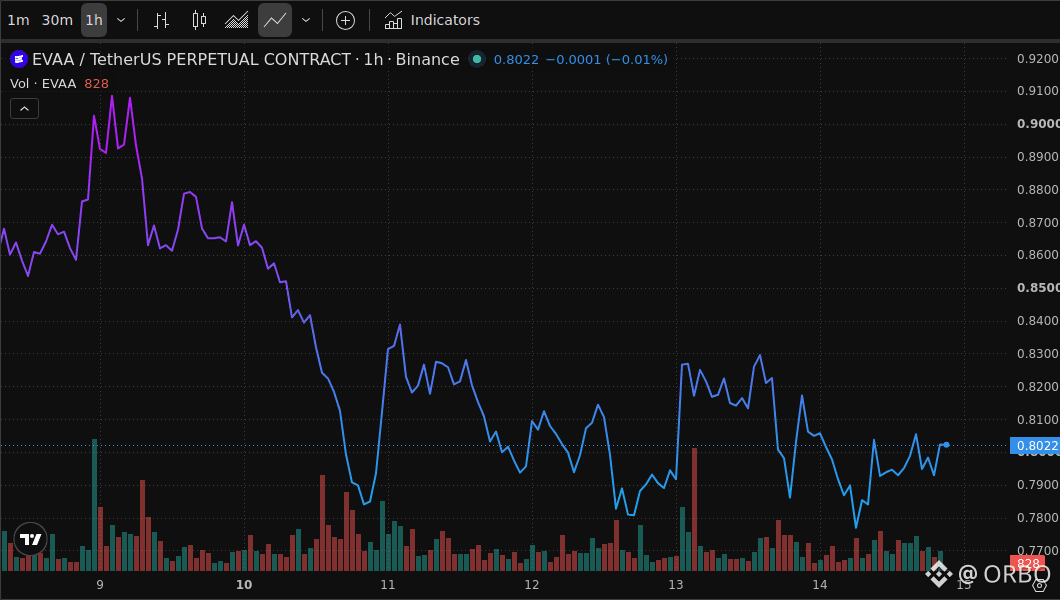Select the 1h timeframe

(x=94, y=20)
